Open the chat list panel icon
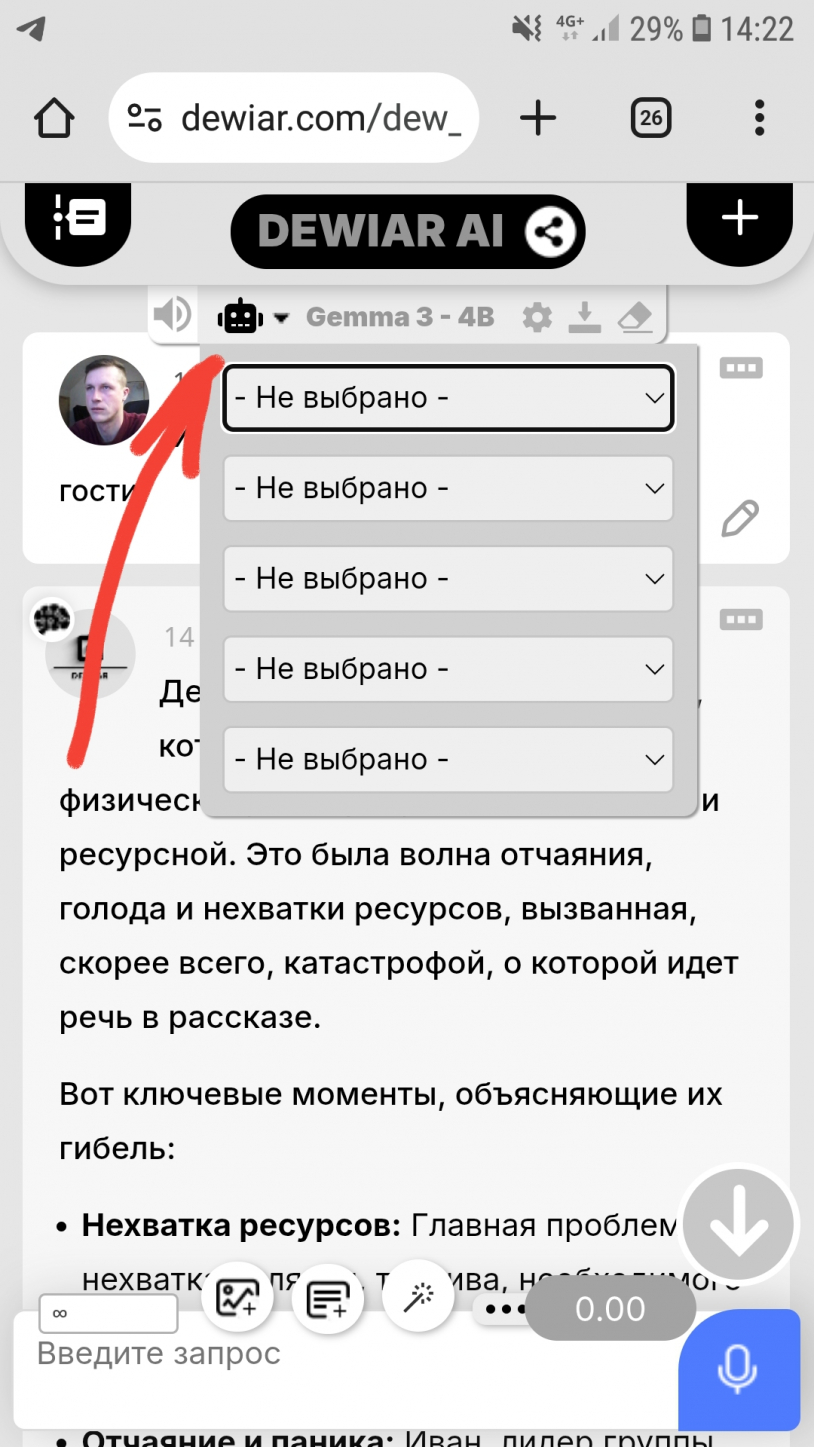This screenshot has width=814, height=1447. click(78, 218)
